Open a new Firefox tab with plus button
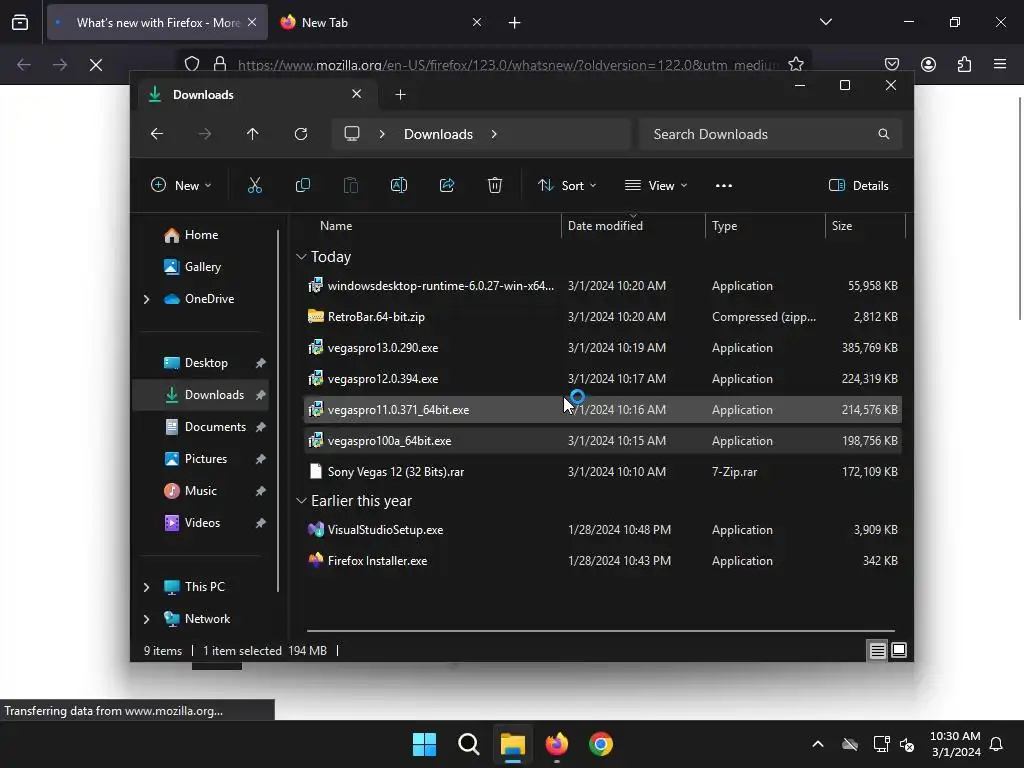The width and height of the screenshot is (1024, 768). (515, 23)
